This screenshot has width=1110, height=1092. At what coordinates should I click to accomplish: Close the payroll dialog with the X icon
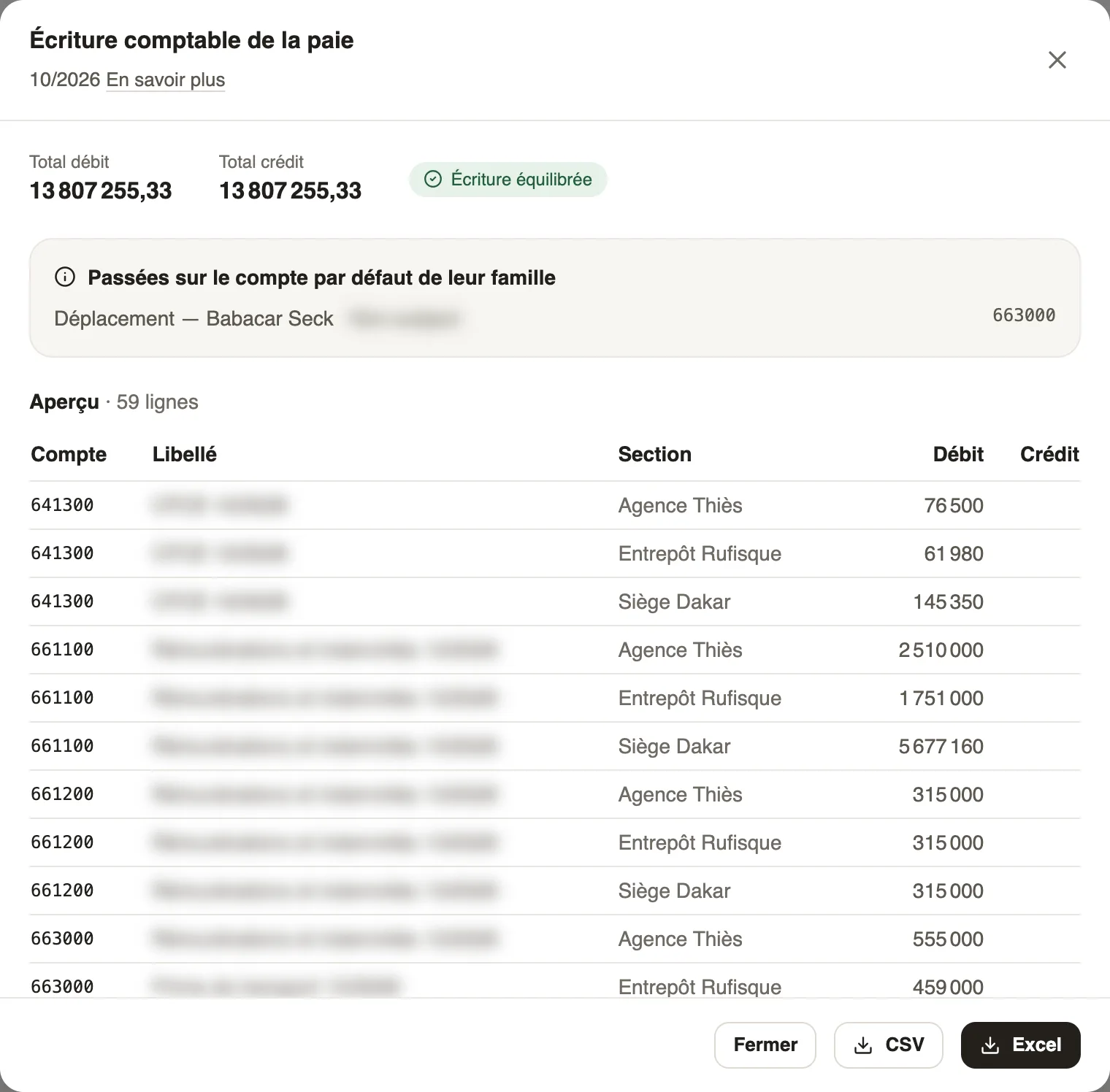click(1057, 60)
